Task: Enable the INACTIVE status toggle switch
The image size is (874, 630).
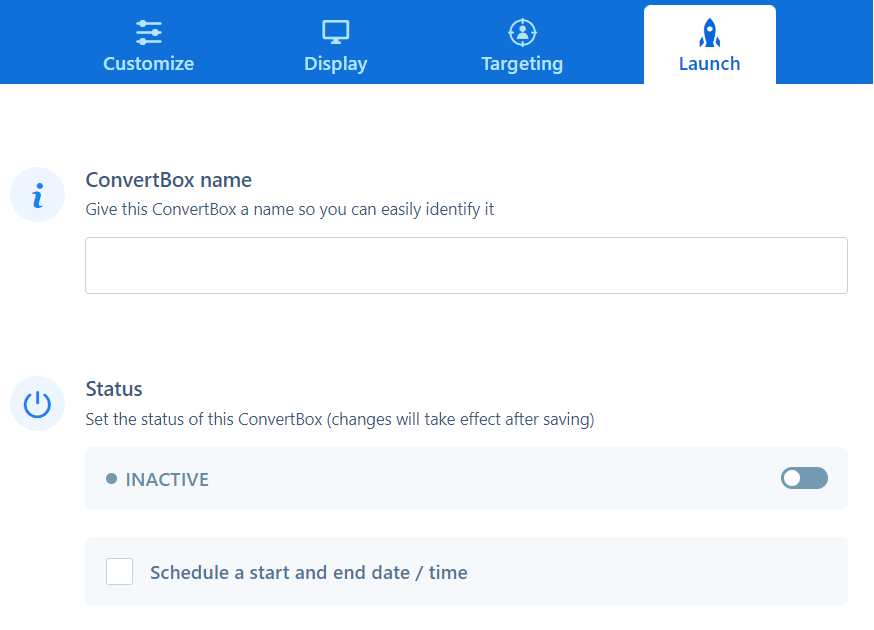Action: pos(804,478)
